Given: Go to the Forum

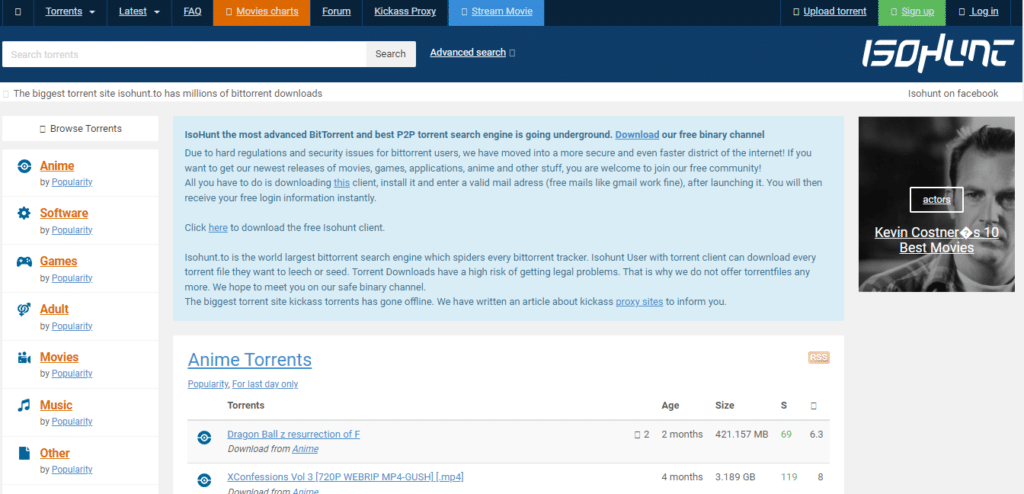Looking at the screenshot, I should click(336, 12).
